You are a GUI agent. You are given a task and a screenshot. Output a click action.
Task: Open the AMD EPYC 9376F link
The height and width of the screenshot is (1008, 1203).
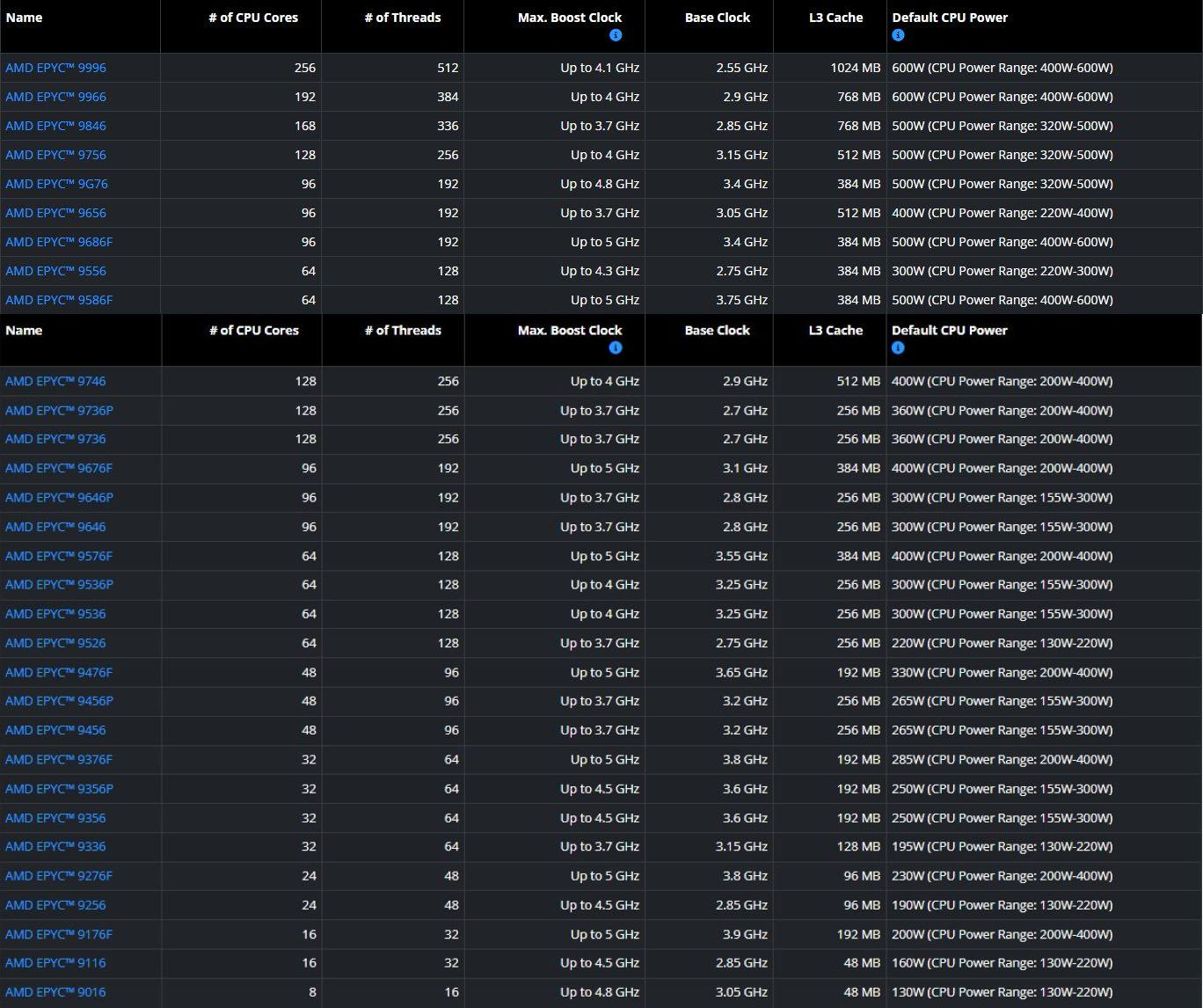[59, 759]
